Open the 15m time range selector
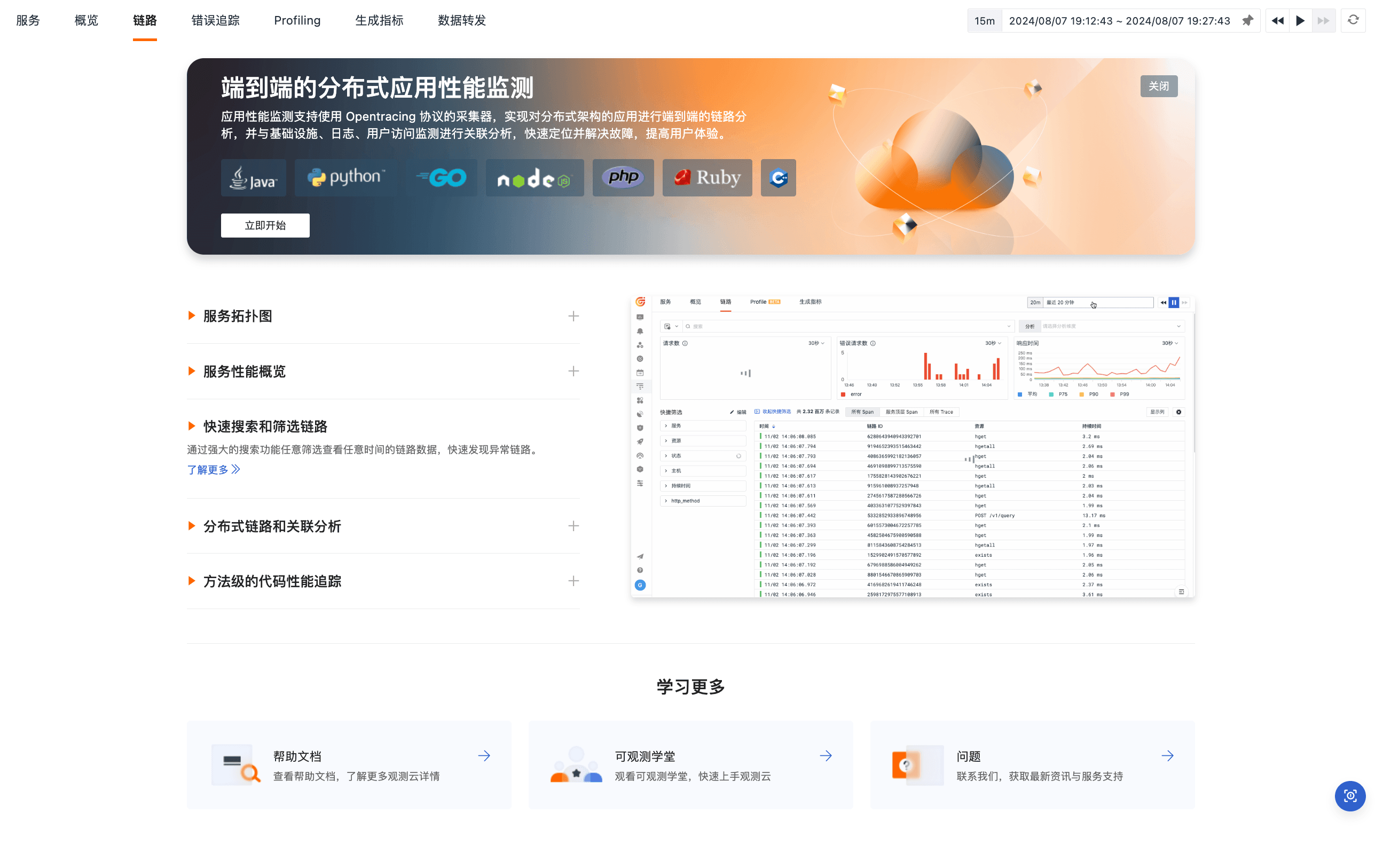This screenshot has width=1383, height=868. pos(984,21)
